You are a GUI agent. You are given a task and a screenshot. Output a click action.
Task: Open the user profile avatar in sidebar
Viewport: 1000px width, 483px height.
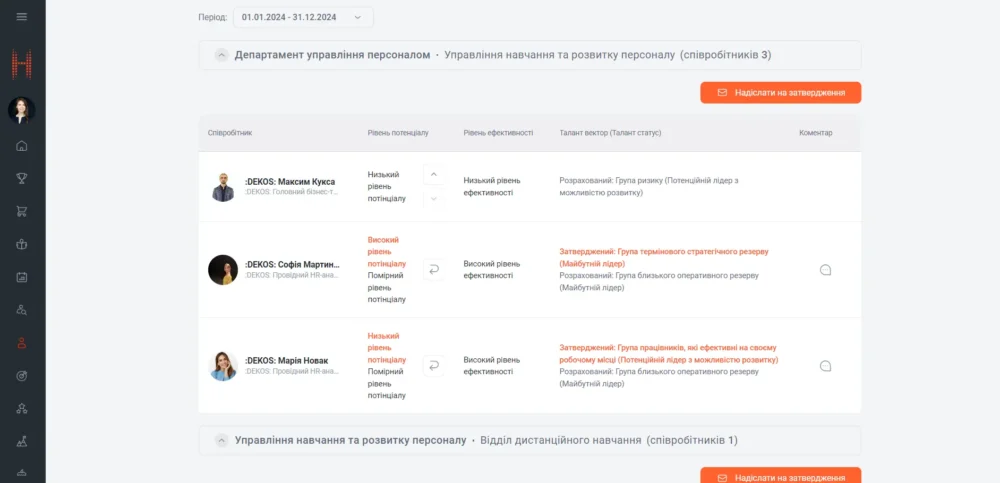22,110
